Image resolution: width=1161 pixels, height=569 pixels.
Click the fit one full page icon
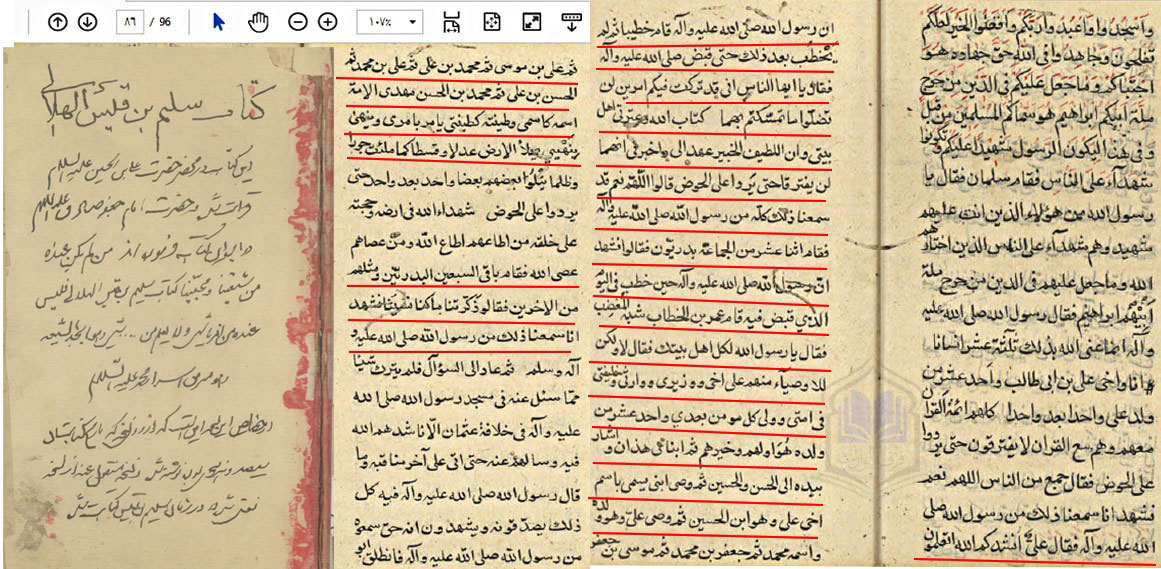point(492,22)
